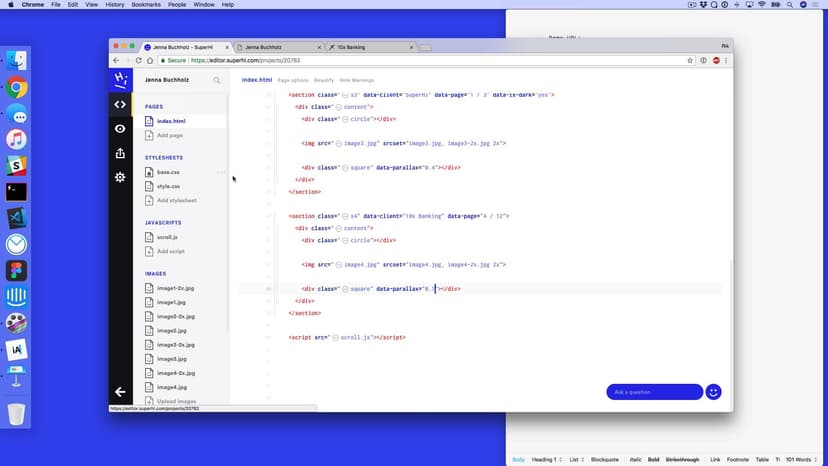828x466 pixels.
Task: Open the code editor view icon
Action: tap(120, 104)
